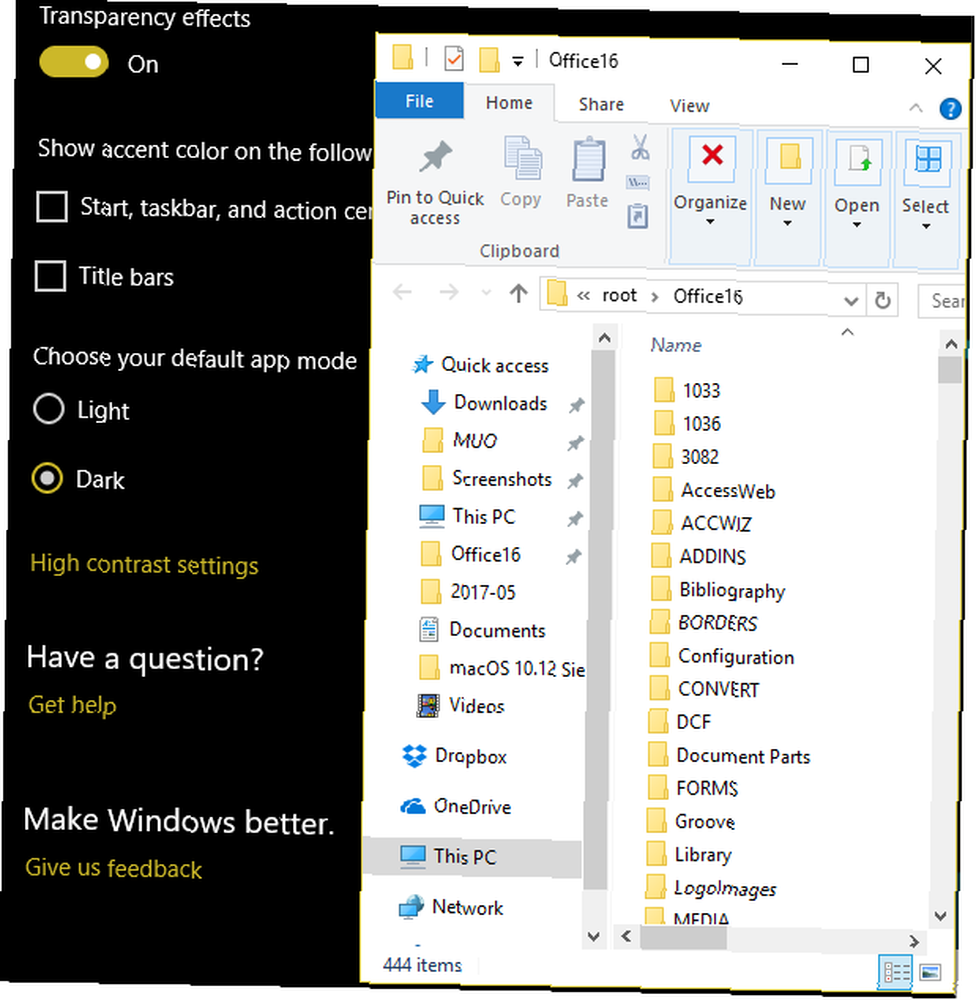Click the Copy icon in Clipboard group
The height and width of the screenshot is (1000, 976).
[522, 159]
